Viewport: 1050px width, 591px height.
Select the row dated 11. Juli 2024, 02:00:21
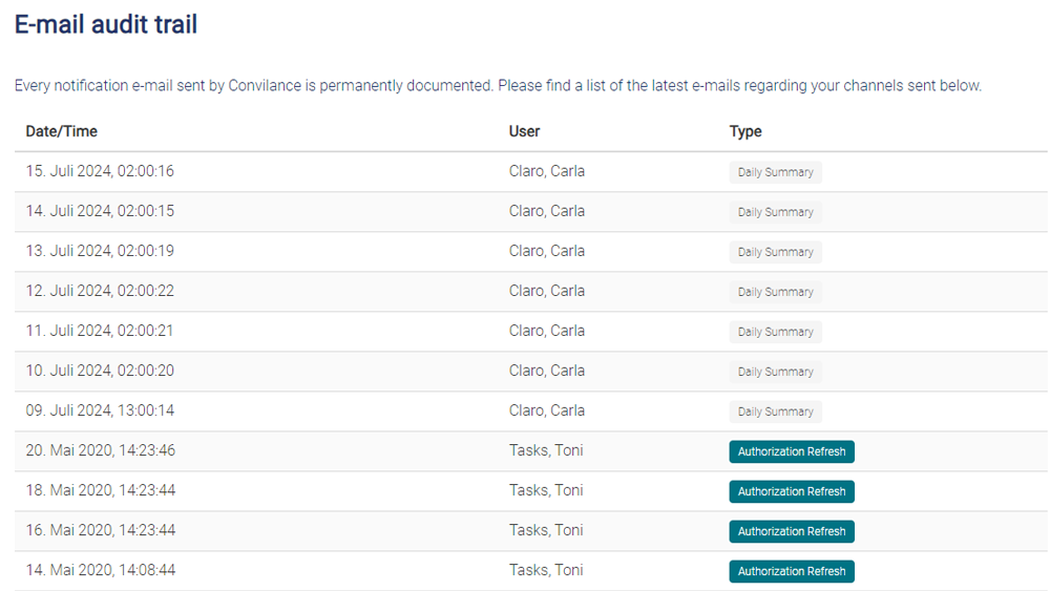click(x=531, y=331)
